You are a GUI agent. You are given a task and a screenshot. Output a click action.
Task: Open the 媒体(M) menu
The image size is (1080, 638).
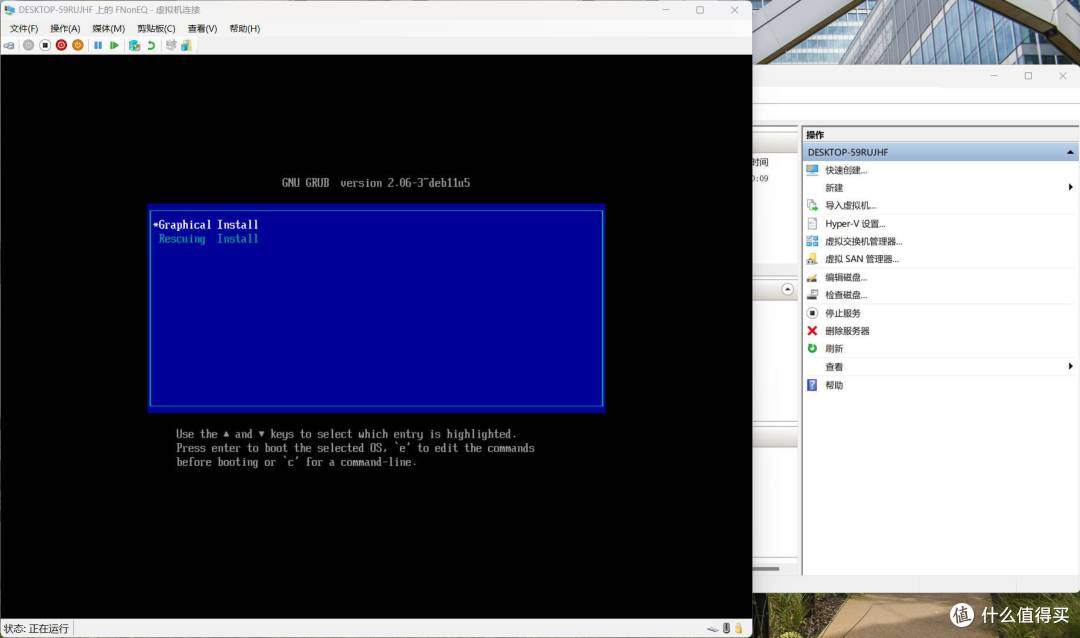click(x=108, y=28)
